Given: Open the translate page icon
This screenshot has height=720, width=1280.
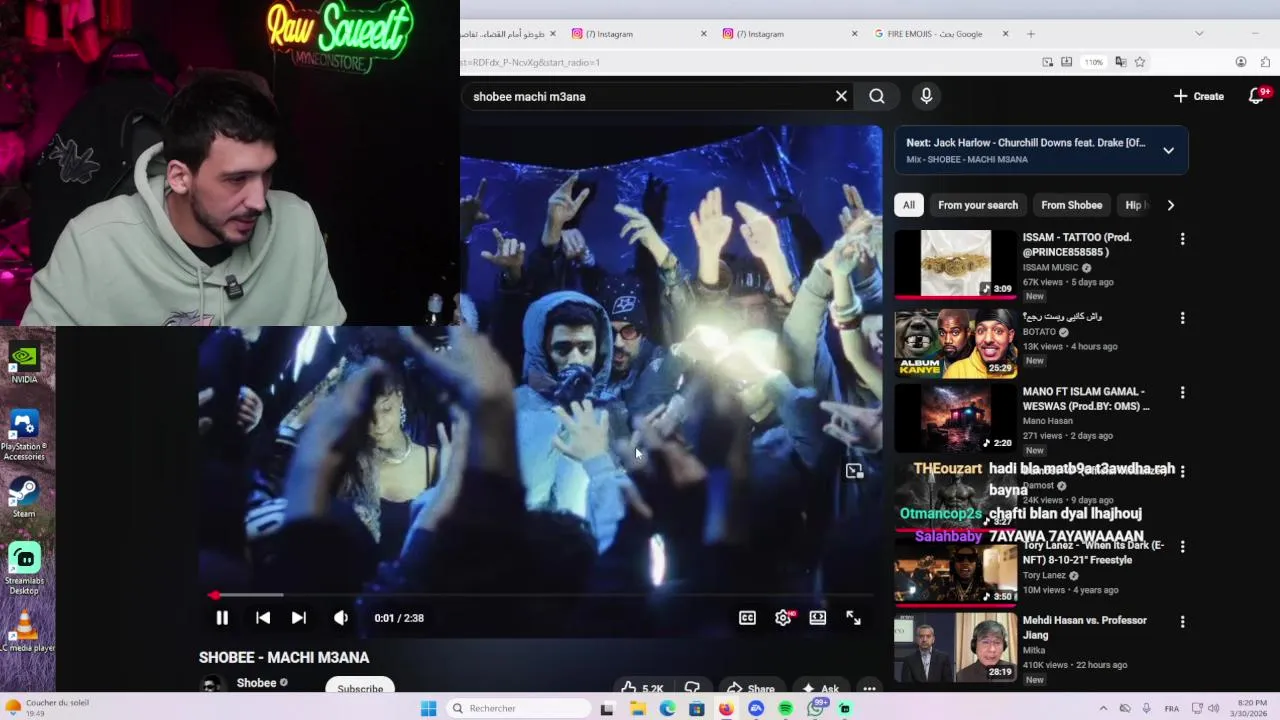Looking at the screenshot, I should 1120,62.
